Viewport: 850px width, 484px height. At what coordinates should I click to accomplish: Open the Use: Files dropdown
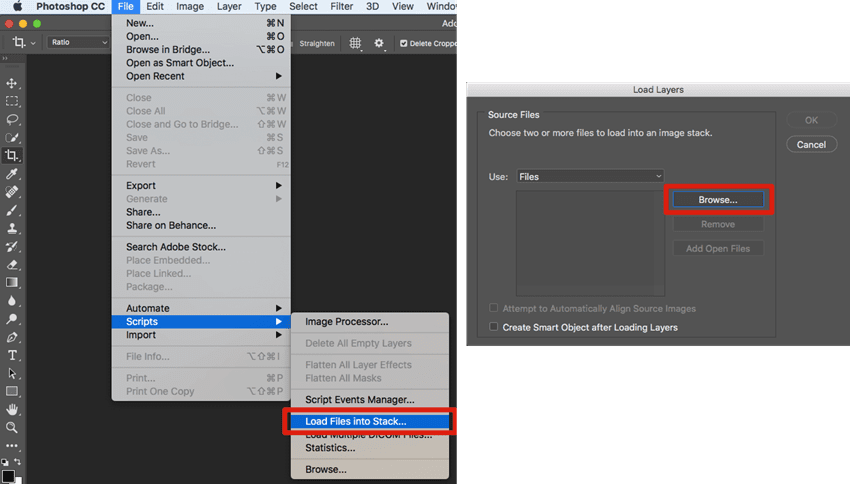(590, 176)
